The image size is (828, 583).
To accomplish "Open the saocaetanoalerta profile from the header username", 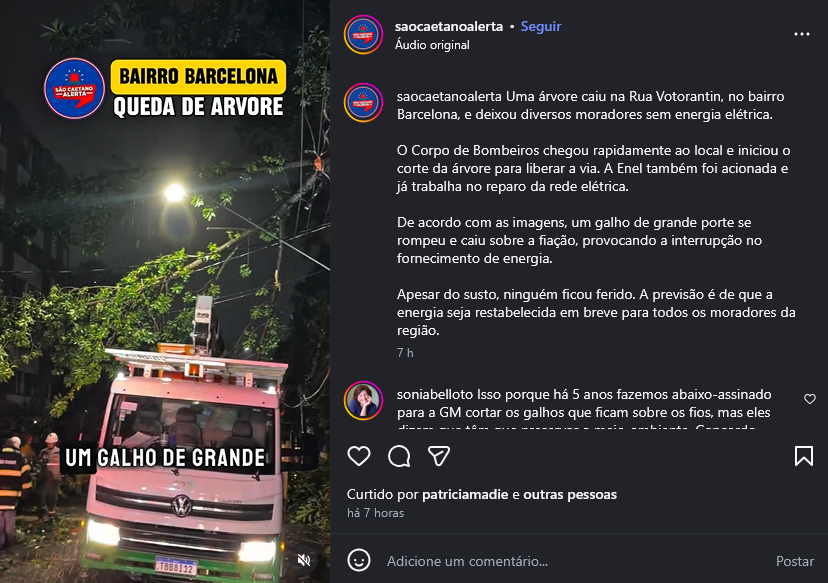I will pos(448,26).
